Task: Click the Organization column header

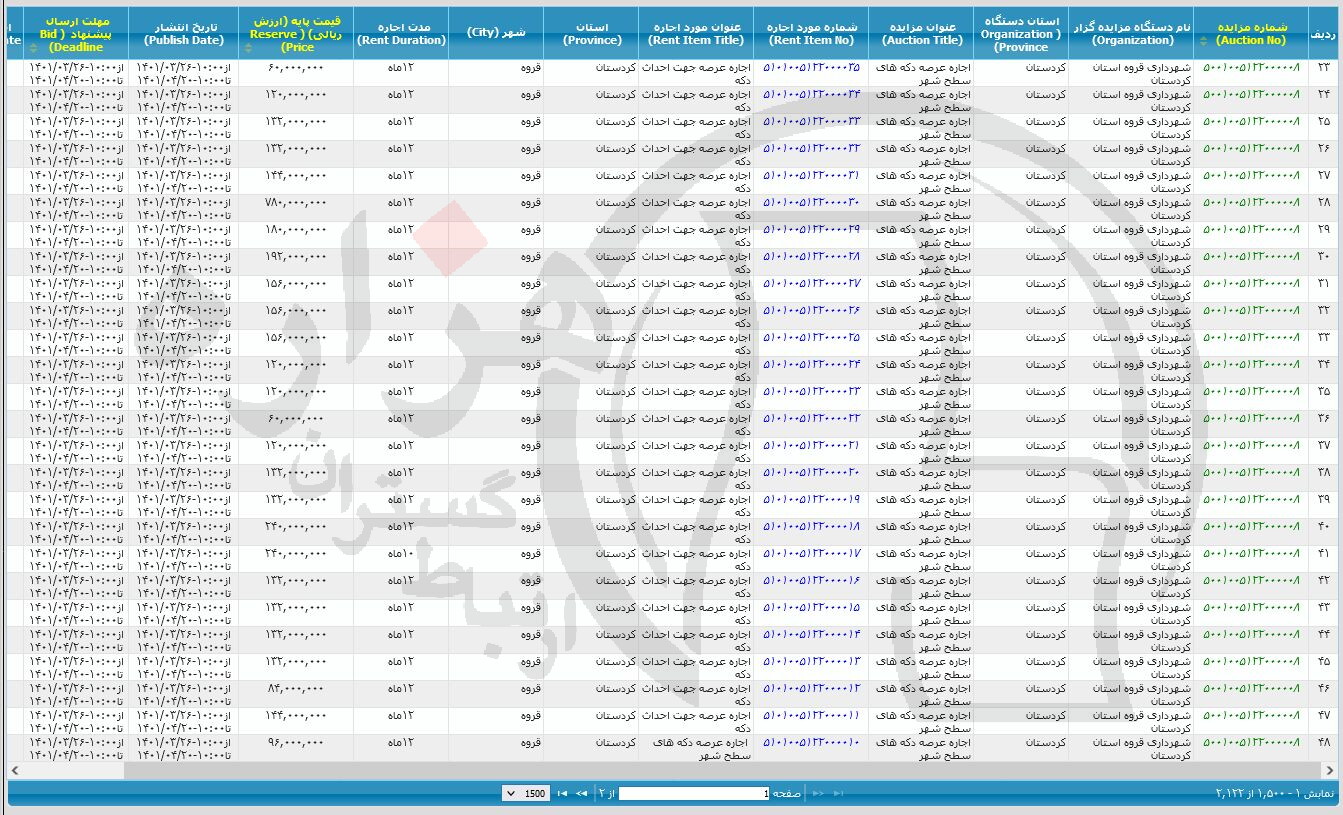Action: click(1131, 33)
